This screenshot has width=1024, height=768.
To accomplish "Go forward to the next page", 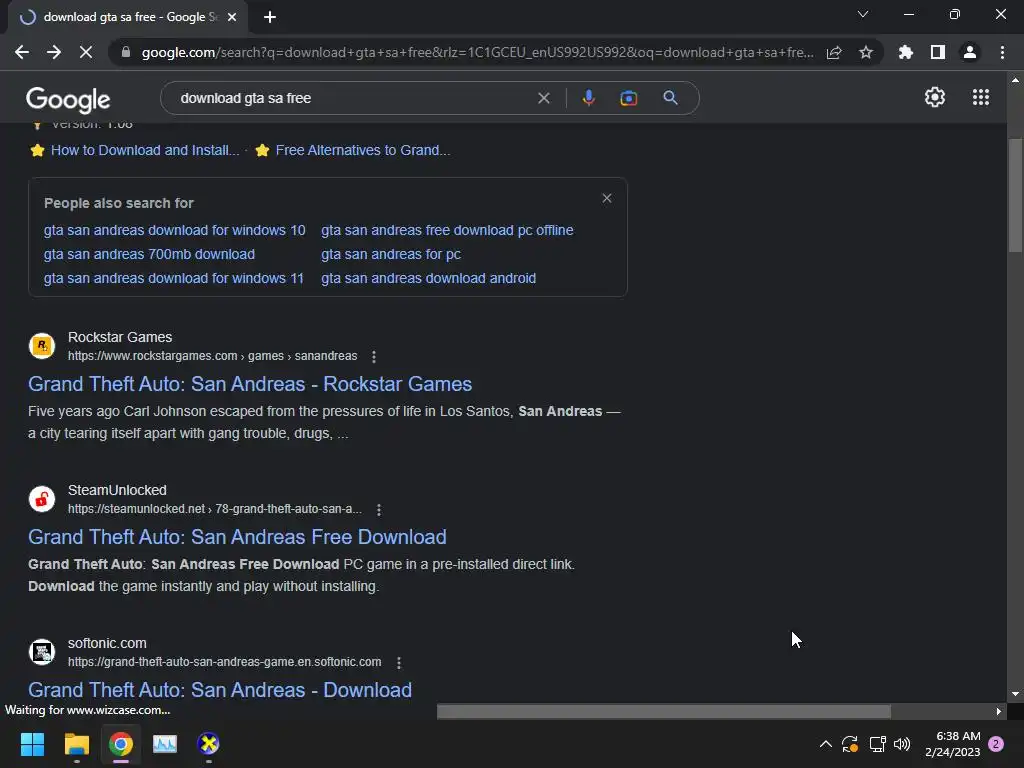I will (54, 52).
